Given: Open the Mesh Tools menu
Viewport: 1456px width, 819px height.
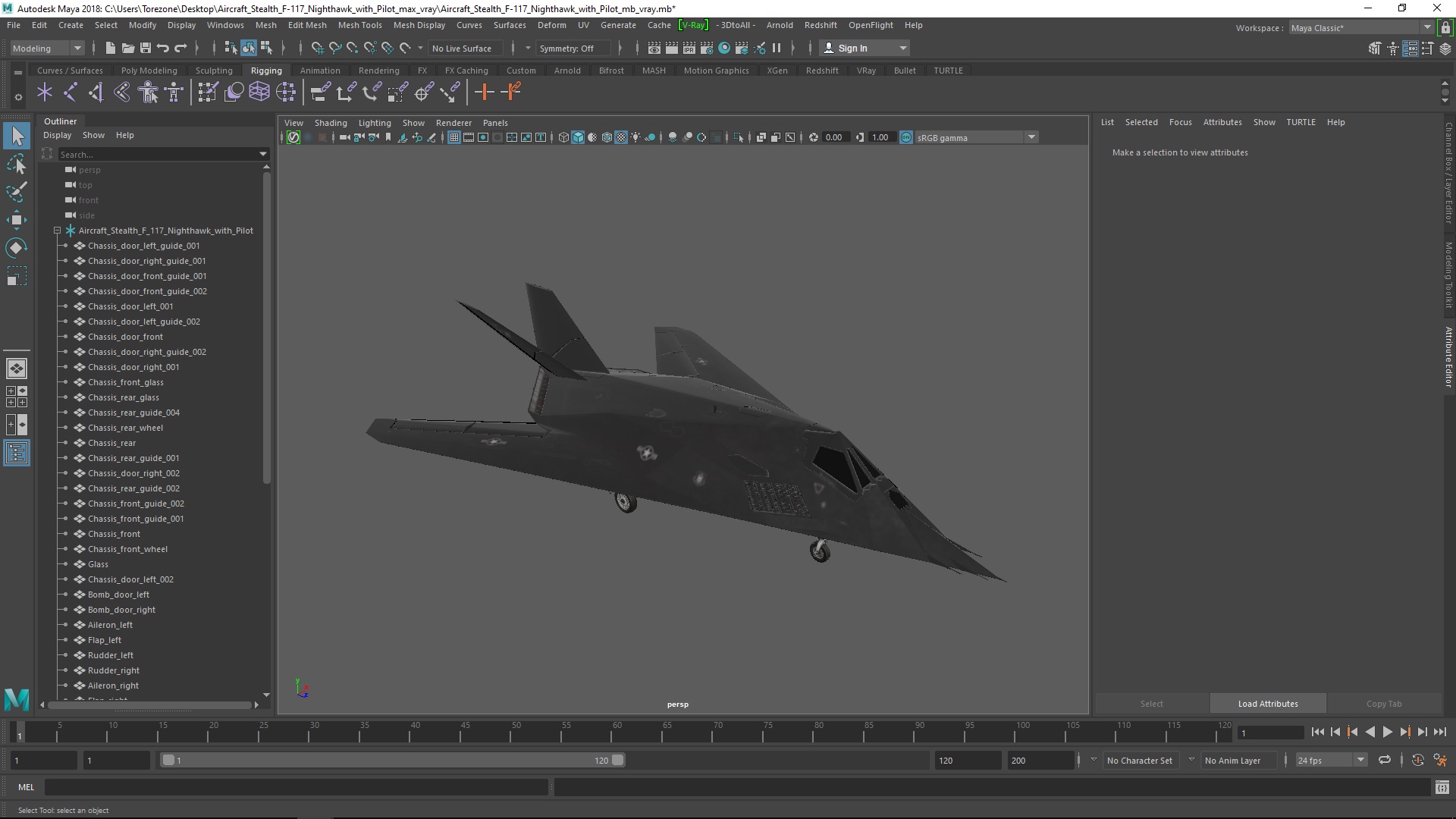Looking at the screenshot, I should 359,25.
